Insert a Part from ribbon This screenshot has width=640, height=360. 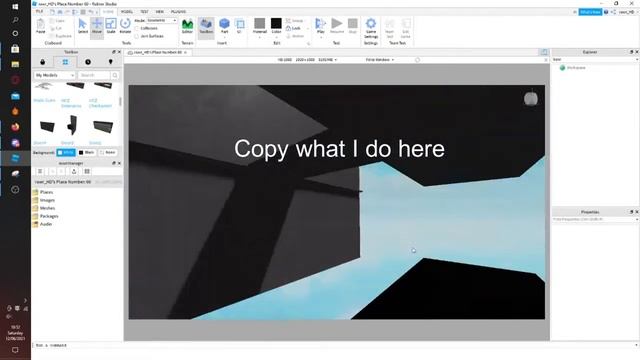coord(224,26)
